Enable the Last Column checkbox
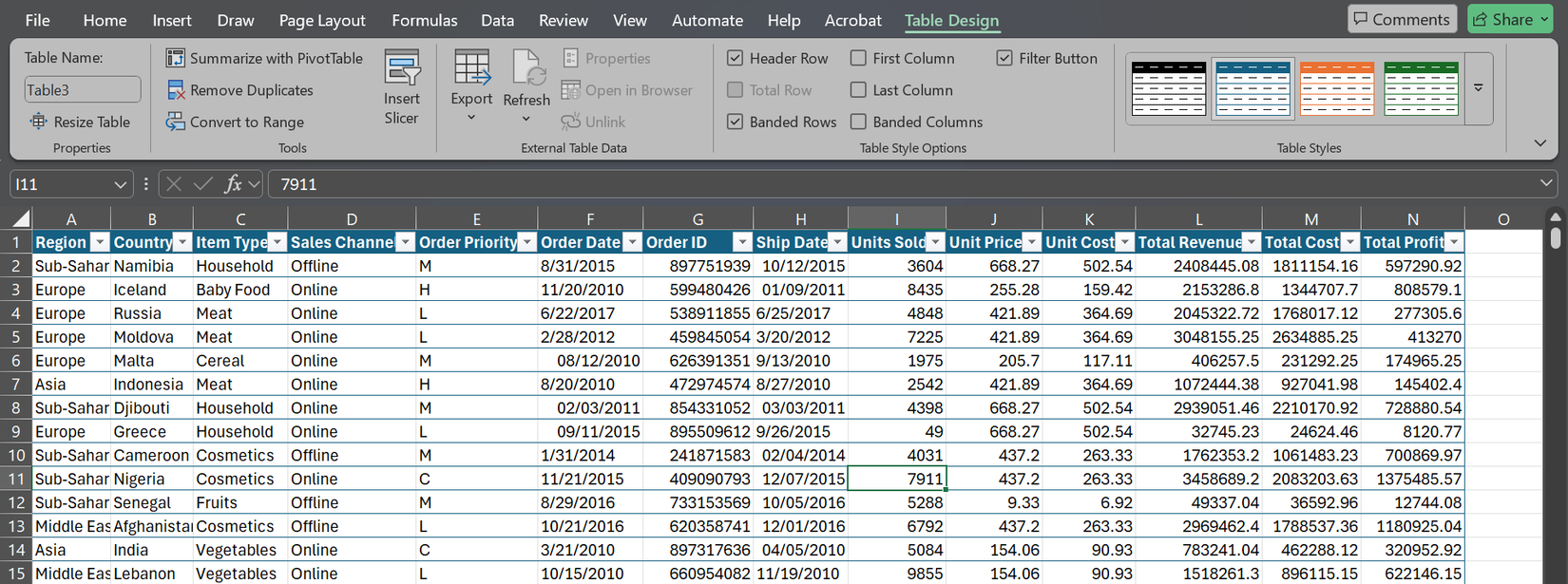Viewport: 1568px width, 584px height. [858, 90]
